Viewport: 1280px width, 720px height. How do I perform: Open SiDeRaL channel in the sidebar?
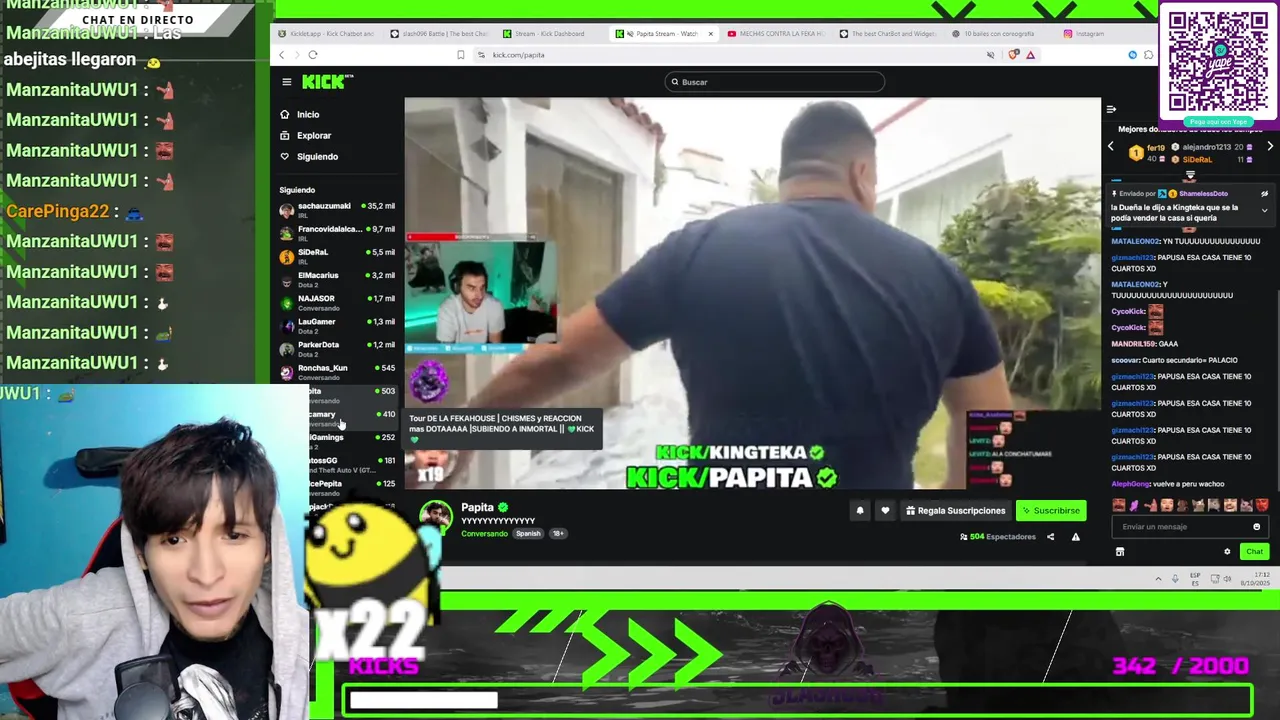tap(337, 256)
